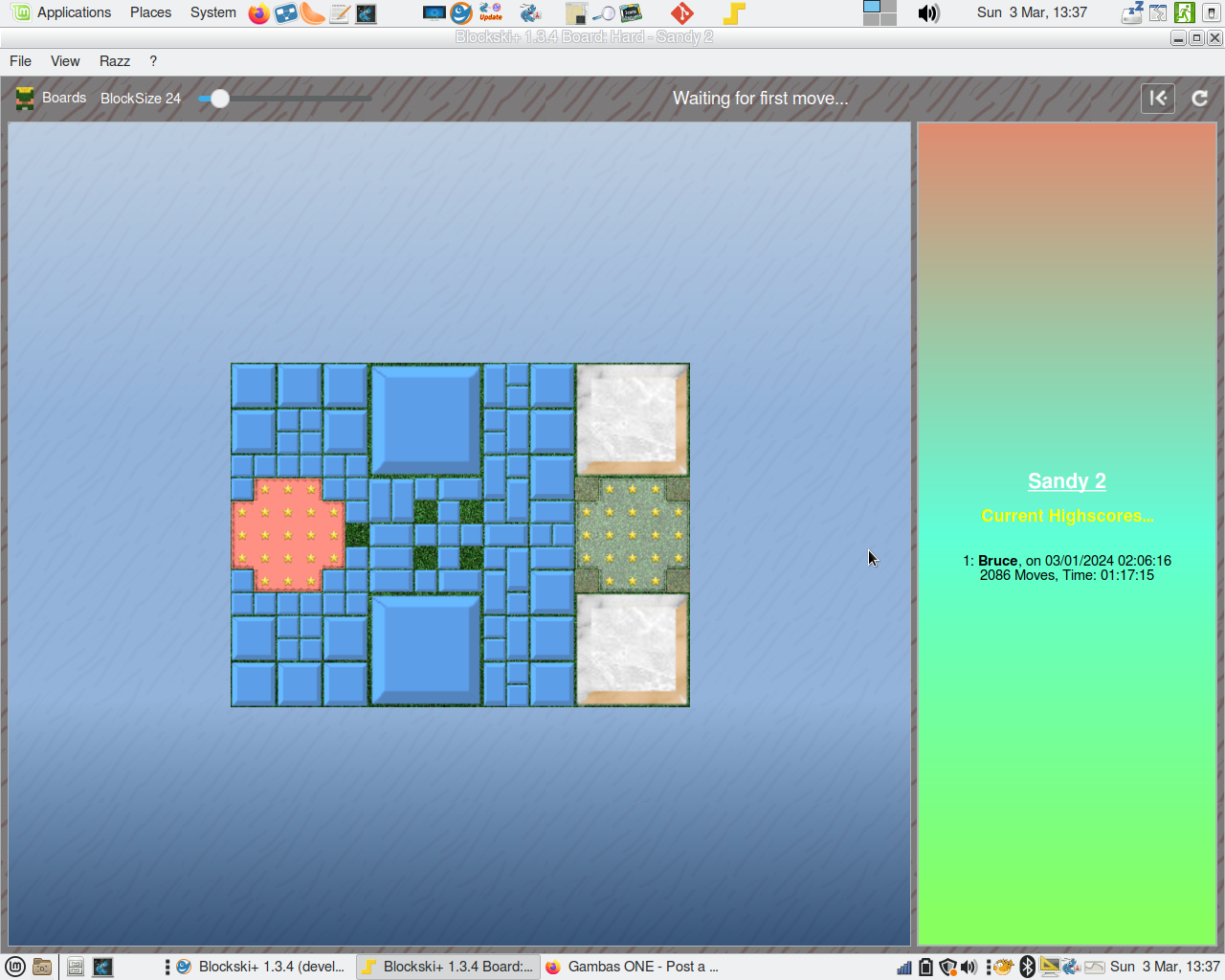Open the Razz menu
The height and width of the screenshot is (980, 1225).
point(115,61)
